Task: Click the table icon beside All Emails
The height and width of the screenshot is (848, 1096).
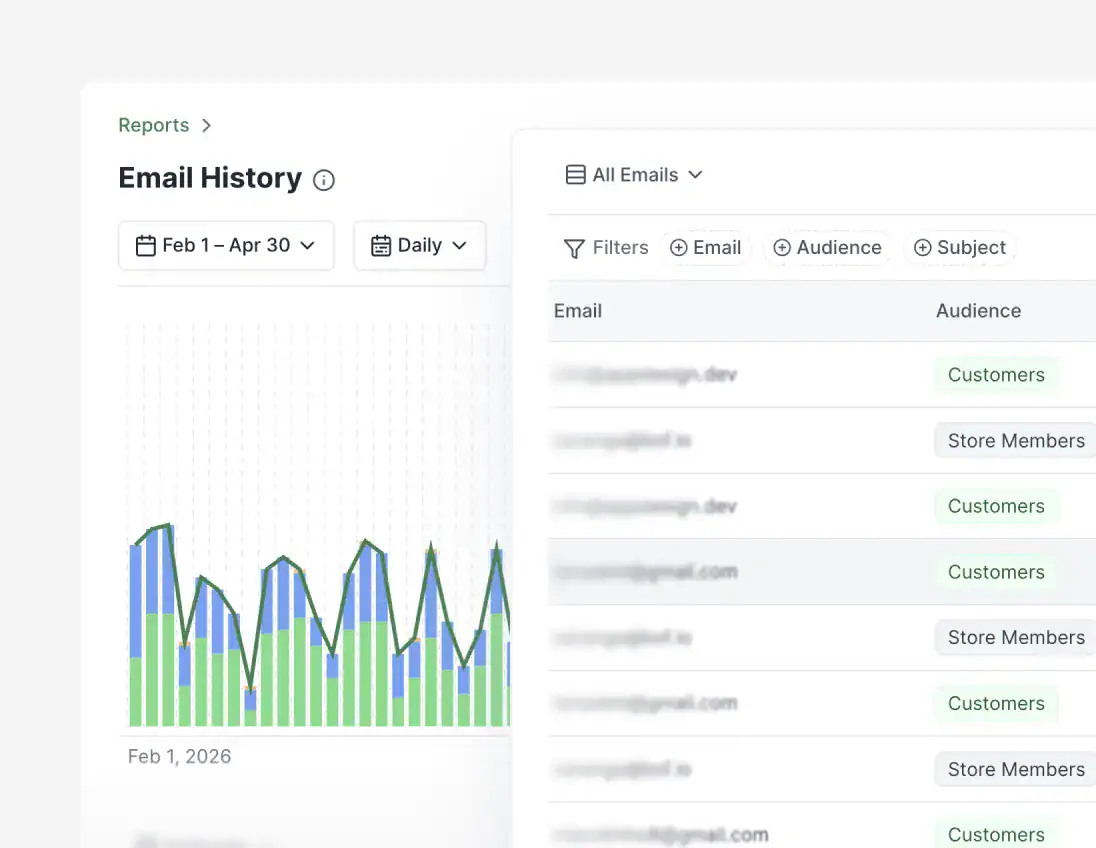Action: point(575,175)
